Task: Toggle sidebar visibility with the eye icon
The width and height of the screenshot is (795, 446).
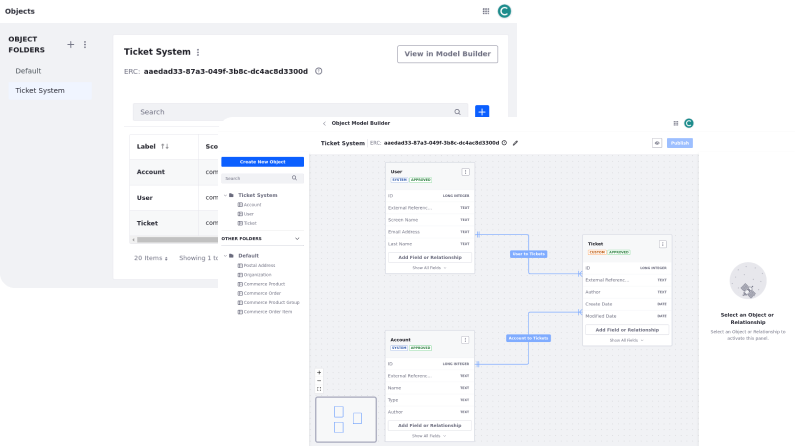Action: [657, 143]
